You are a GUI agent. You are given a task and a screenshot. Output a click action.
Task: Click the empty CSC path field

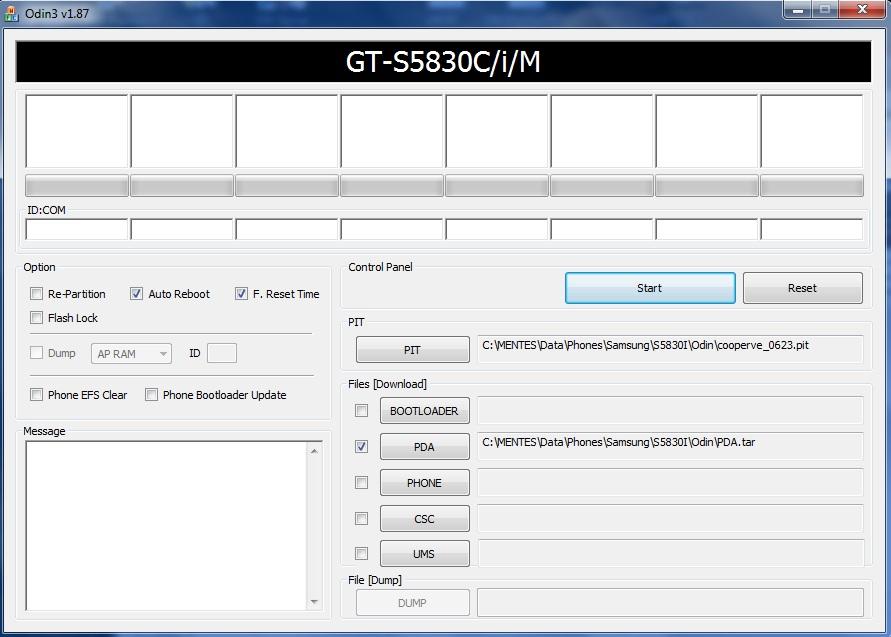pos(670,518)
